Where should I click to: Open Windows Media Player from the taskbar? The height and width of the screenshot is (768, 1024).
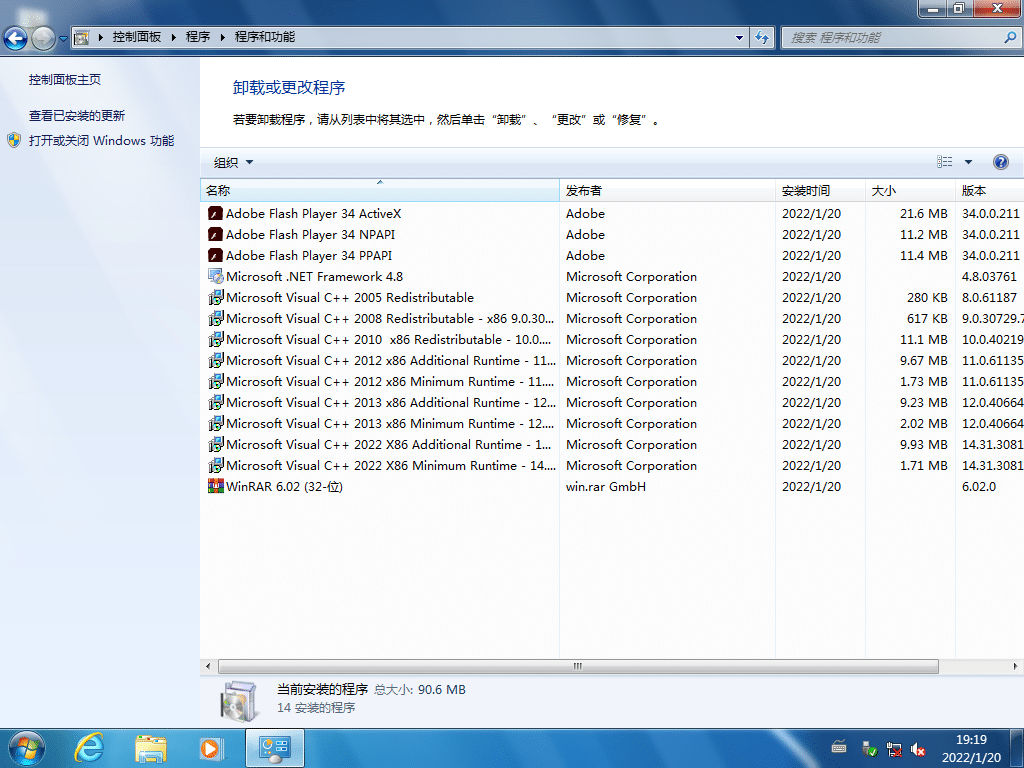(x=211, y=748)
